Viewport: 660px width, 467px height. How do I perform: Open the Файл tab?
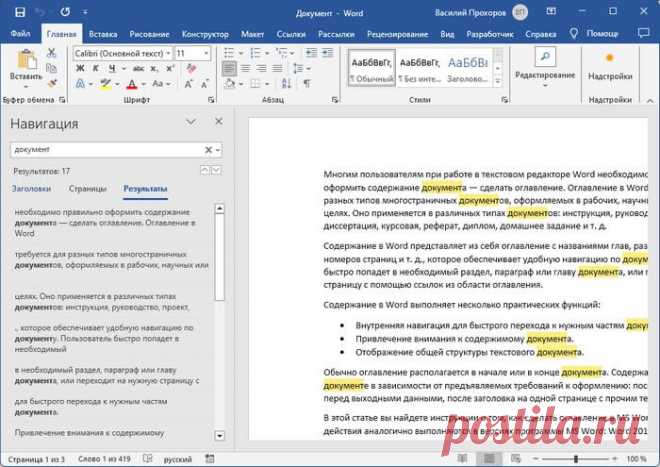coord(21,34)
